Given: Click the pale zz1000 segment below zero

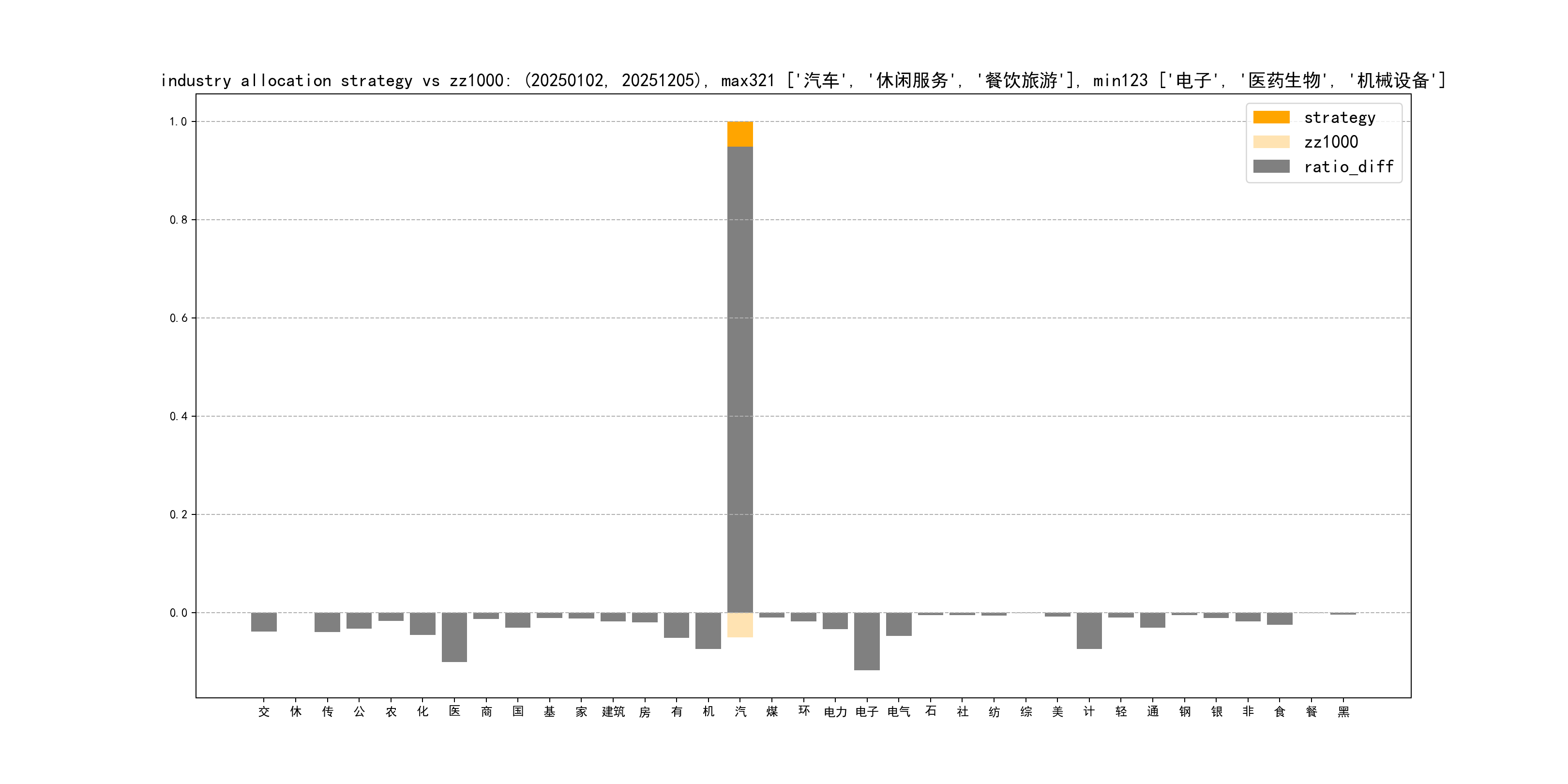Looking at the screenshot, I should (x=739, y=625).
